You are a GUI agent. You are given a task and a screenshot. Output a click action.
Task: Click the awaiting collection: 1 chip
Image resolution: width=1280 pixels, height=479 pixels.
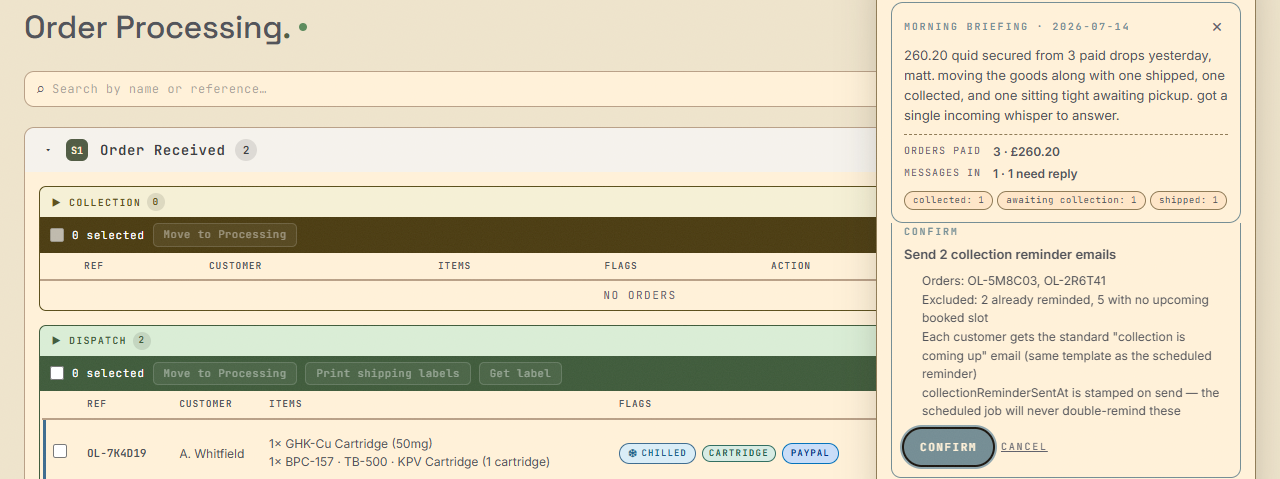click(x=1072, y=200)
